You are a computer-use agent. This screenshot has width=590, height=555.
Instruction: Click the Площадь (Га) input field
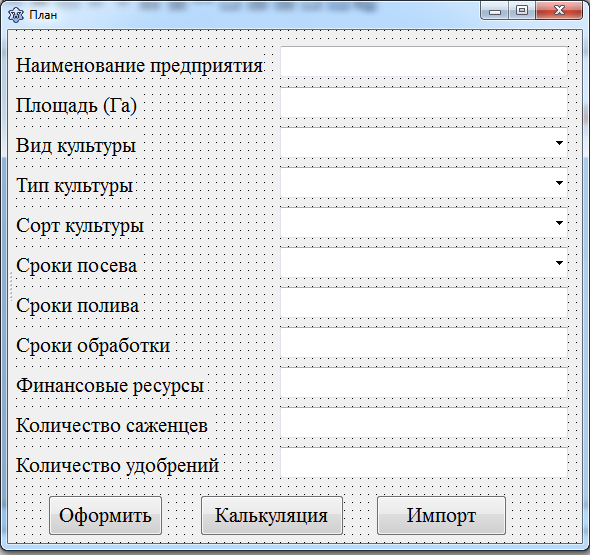[x=424, y=103]
